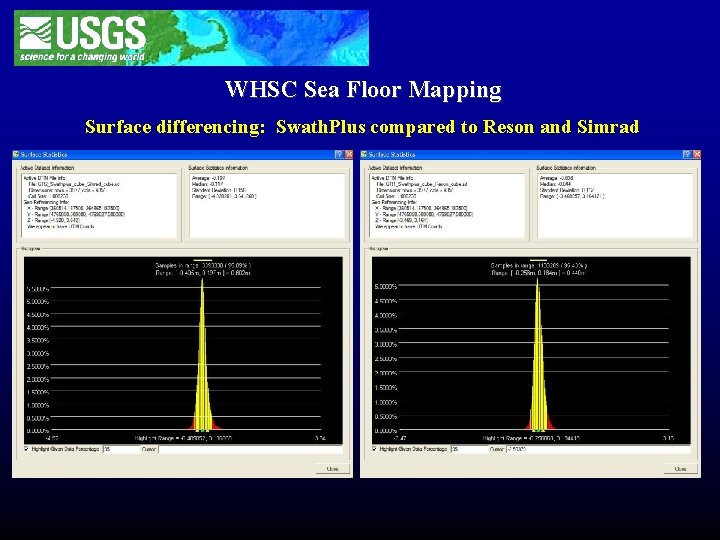Click the Swathplus Simrad file name line in left window
720x540 pixels.
point(73,184)
